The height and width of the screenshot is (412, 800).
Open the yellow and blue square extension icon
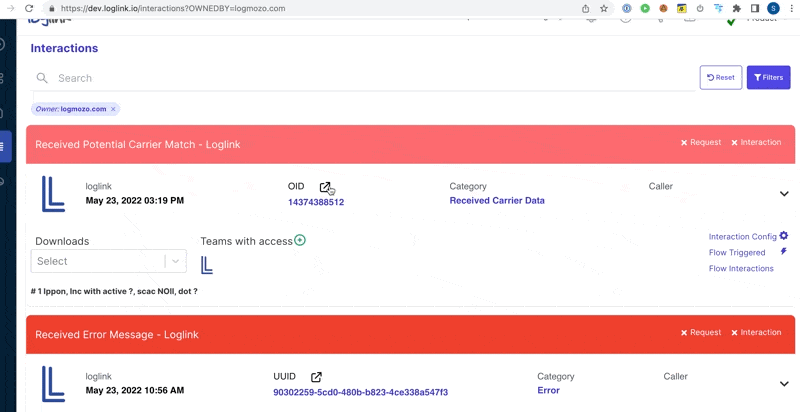point(682,8)
